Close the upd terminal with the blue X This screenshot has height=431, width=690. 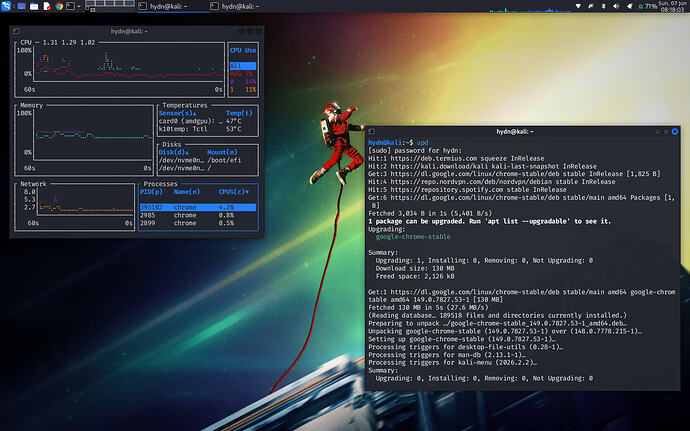(675, 131)
